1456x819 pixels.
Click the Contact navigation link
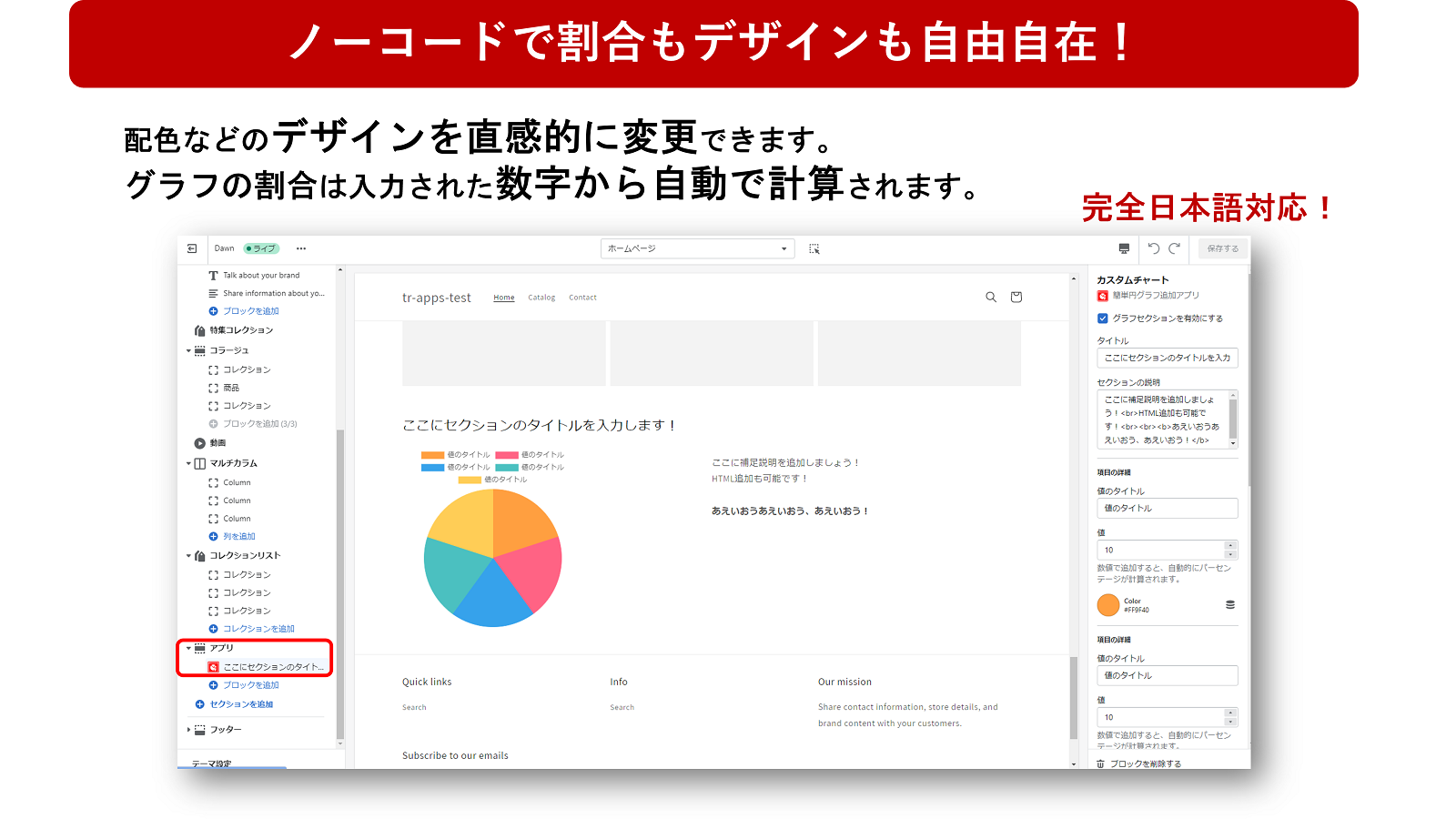pos(582,298)
